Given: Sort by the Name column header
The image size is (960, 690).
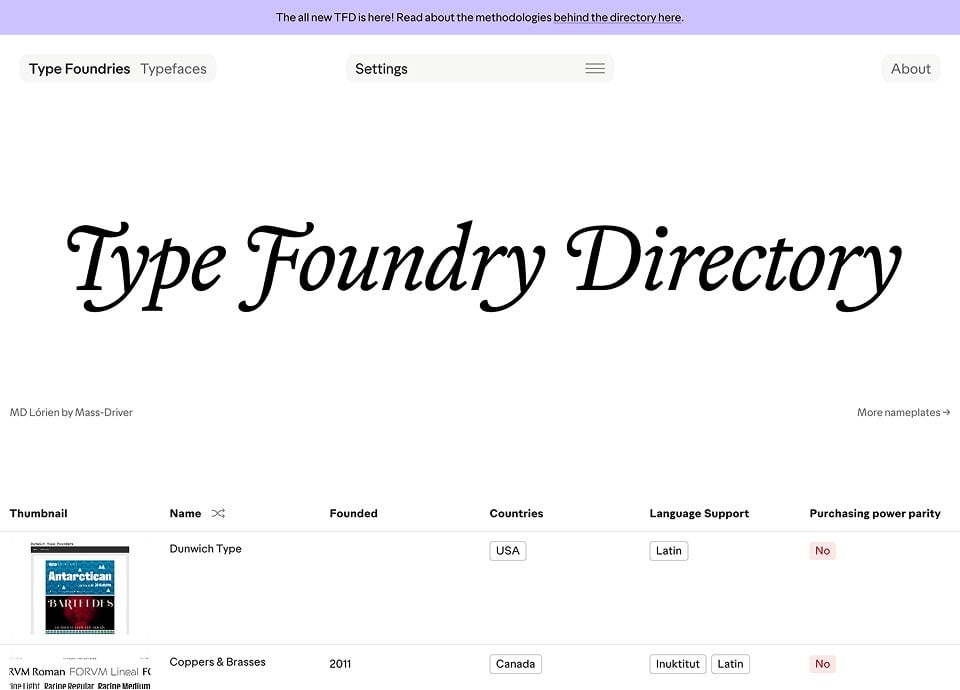Looking at the screenshot, I should click(185, 513).
